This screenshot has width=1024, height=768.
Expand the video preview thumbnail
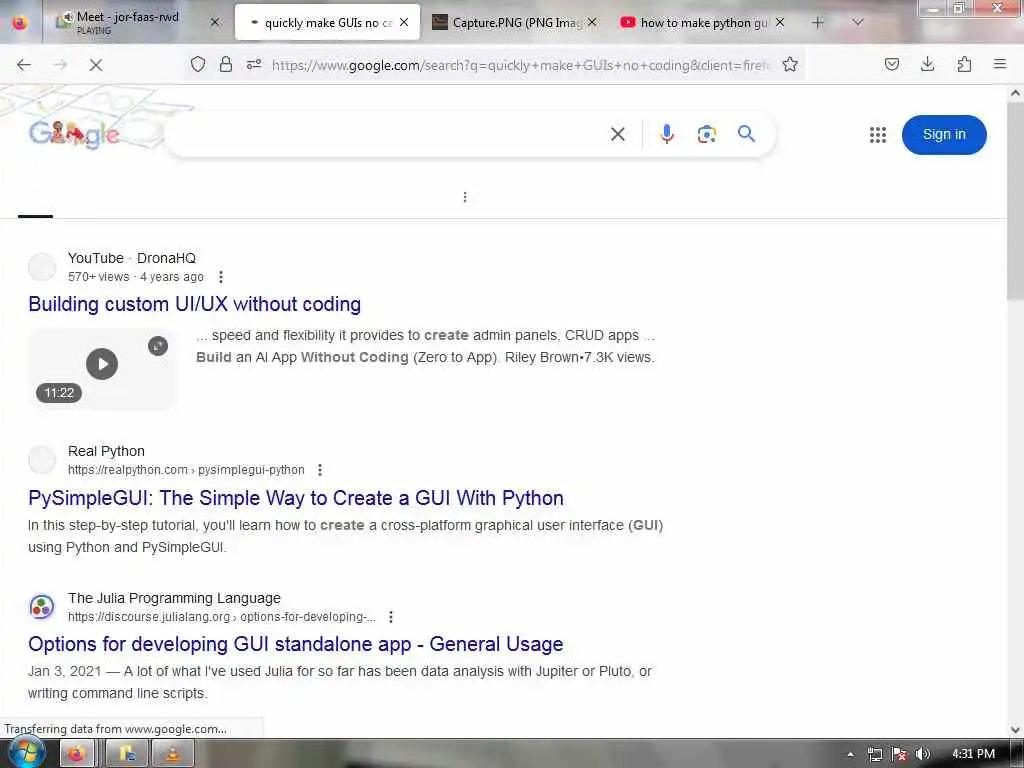[158, 346]
